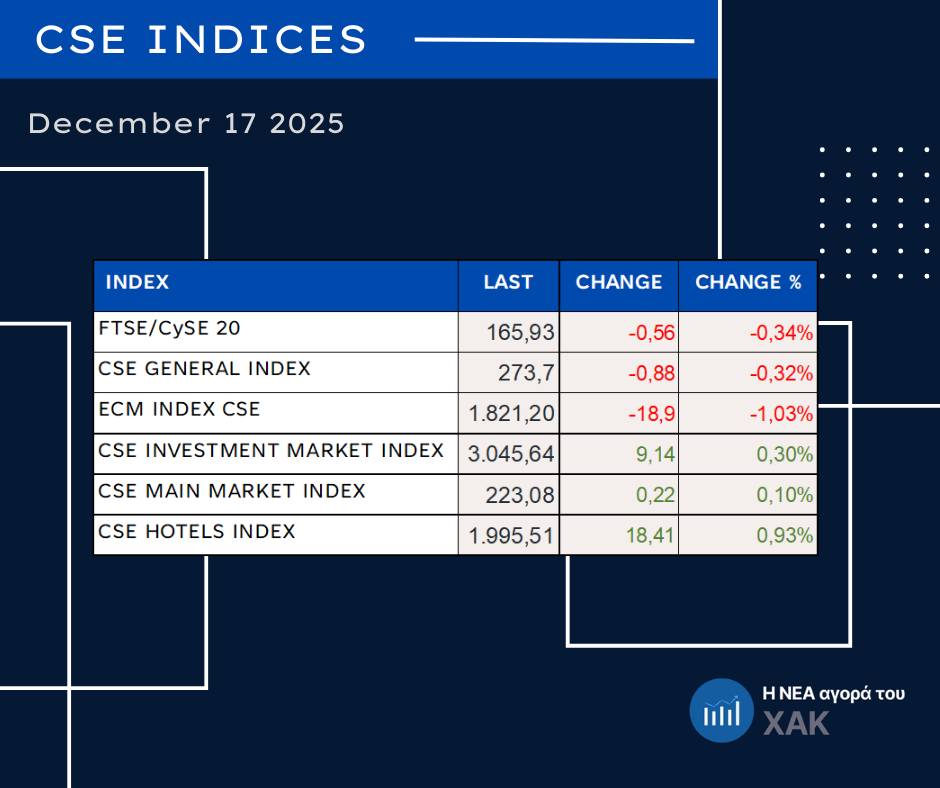Click the XAK logo text
The image size is (940, 788).
pyautogui.click(x=797, y=724)
